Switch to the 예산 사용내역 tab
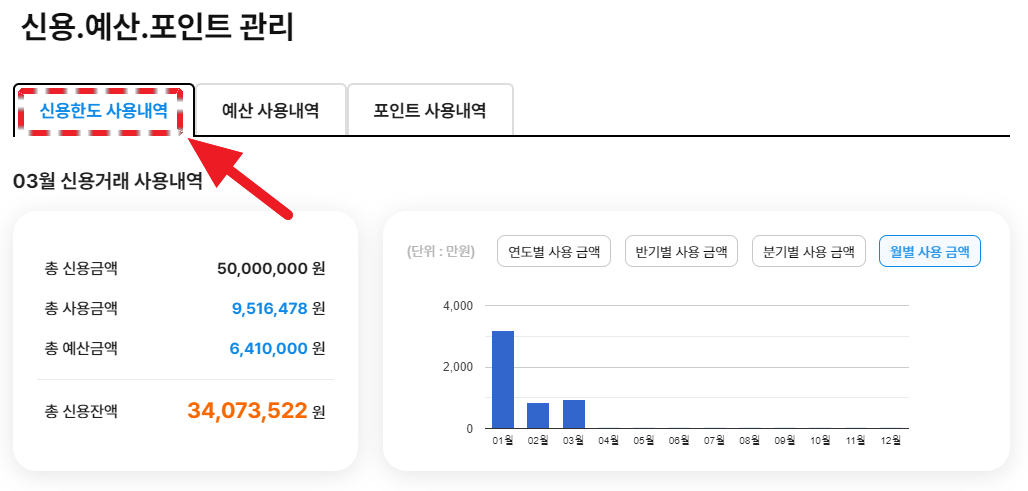This screenshot has height=491, width=1028. (x=270, y=110)
